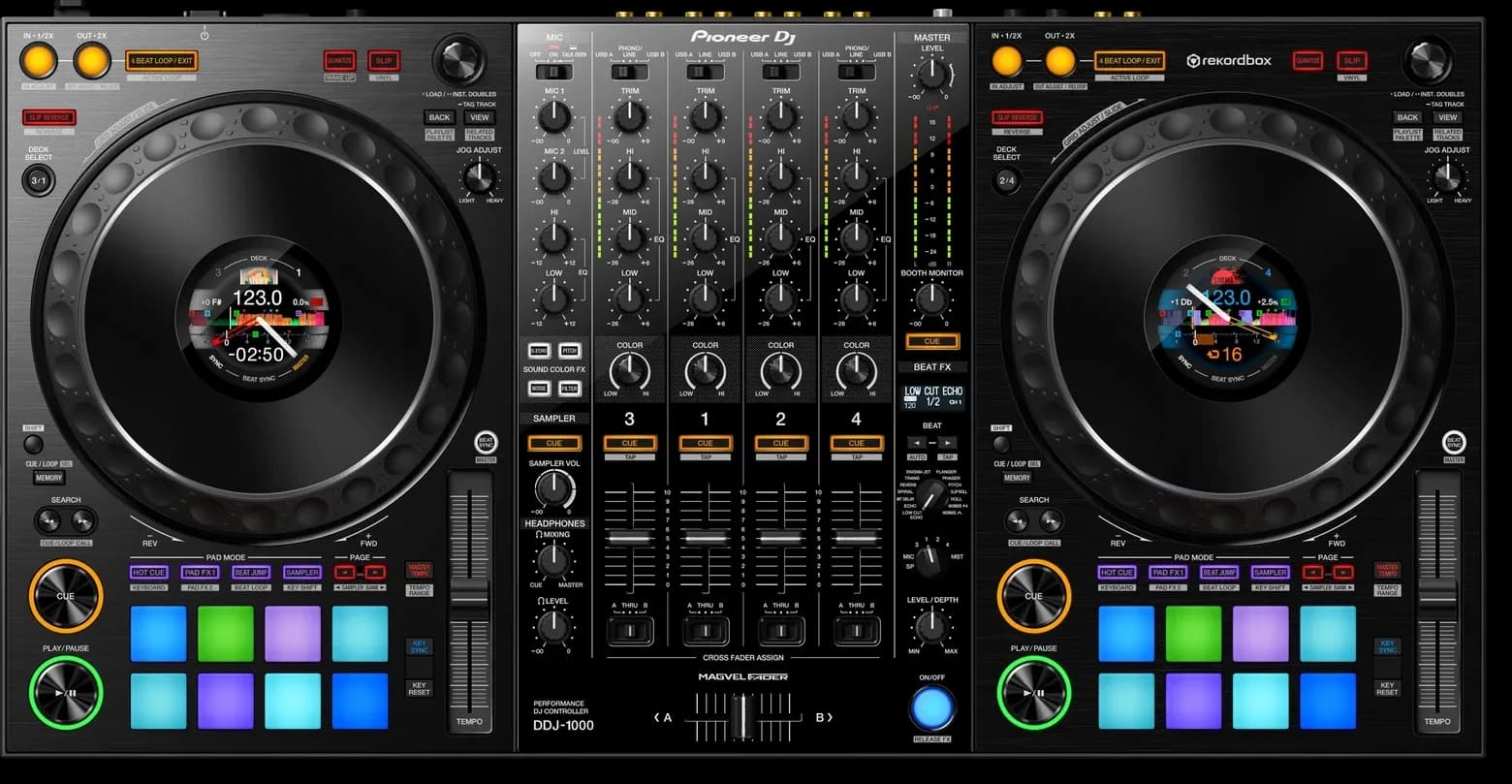
Task: Switch right deck to SAMPLER pad mode
Action: [x=1270, y=573]
